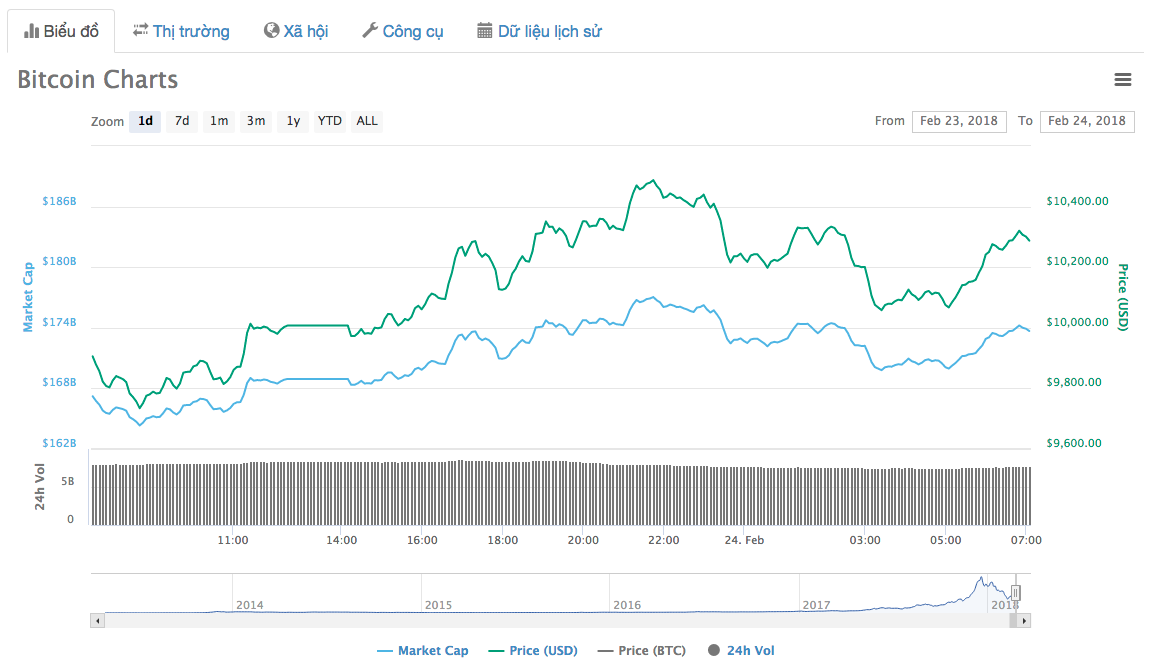Screen dimensions: 1157x663
Task: Open the Dữ liệu lịch sử tab
Action: coord(539,31)
